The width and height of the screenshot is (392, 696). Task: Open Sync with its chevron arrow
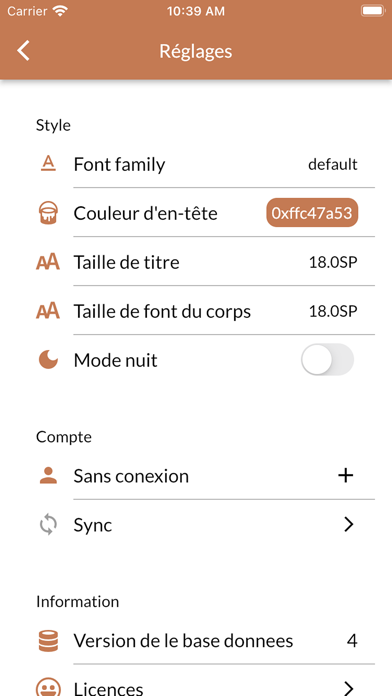pyautogui.click(x=348, y=525)
